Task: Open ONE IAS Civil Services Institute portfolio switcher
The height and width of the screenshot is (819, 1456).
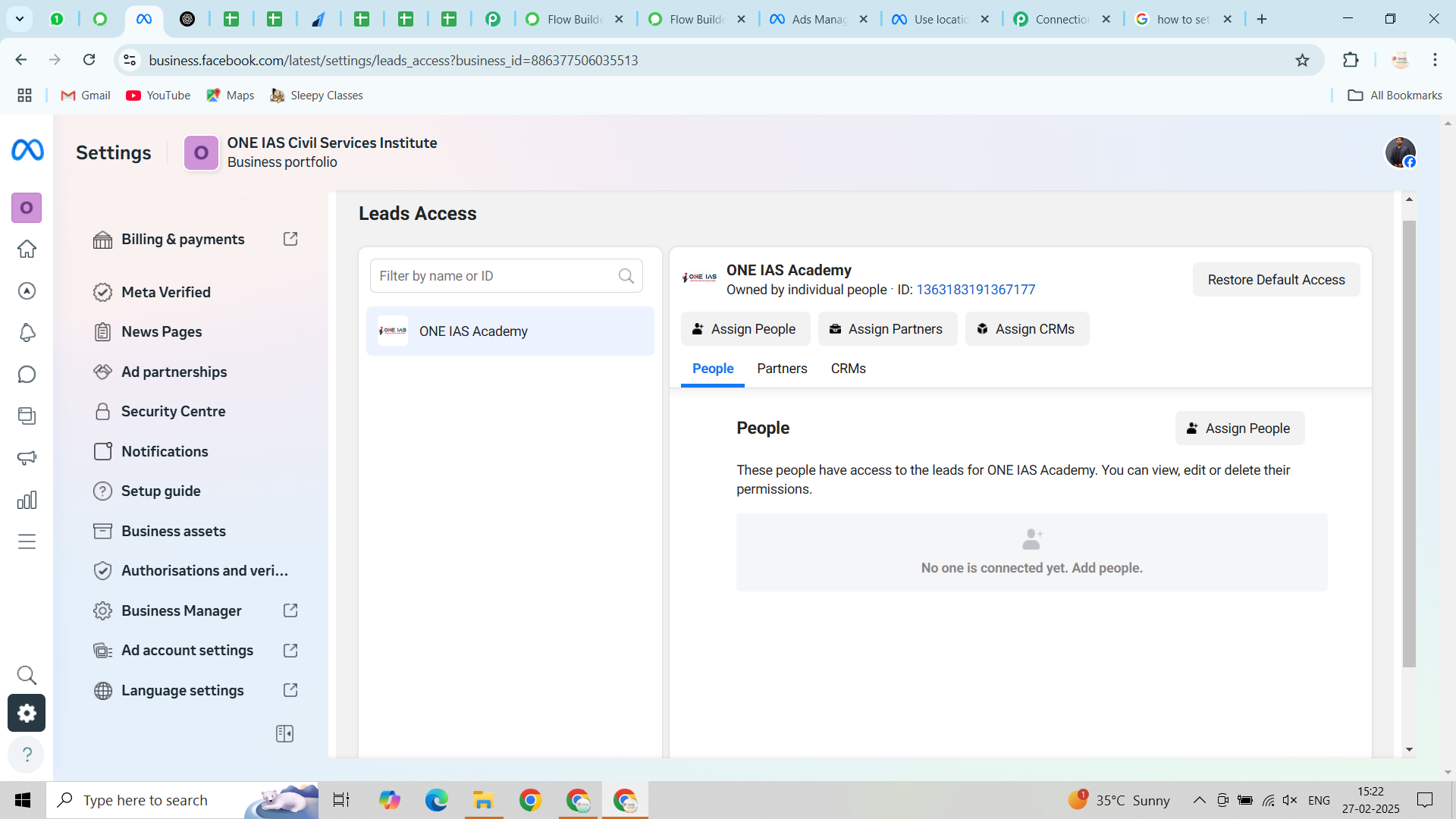Action: coord(311,152)
